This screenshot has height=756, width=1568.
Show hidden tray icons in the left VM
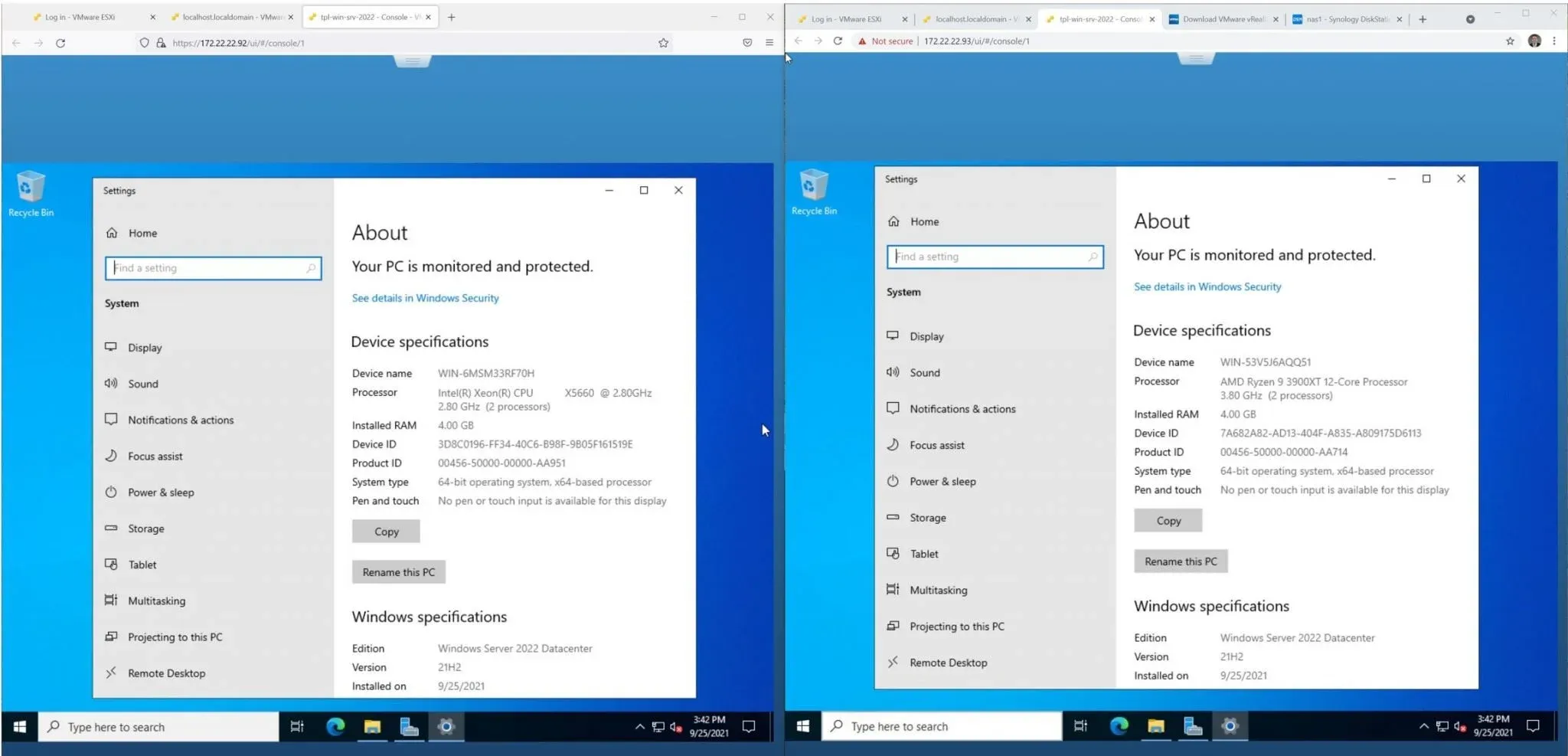click(639, 727)
